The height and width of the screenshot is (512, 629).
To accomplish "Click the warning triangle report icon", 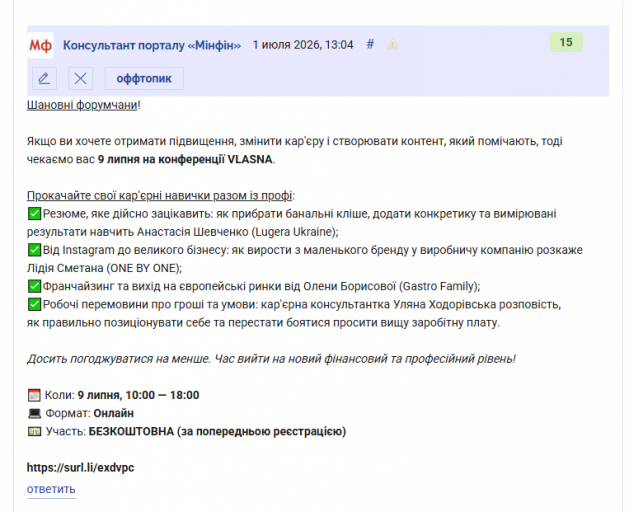I will (392, 45).
